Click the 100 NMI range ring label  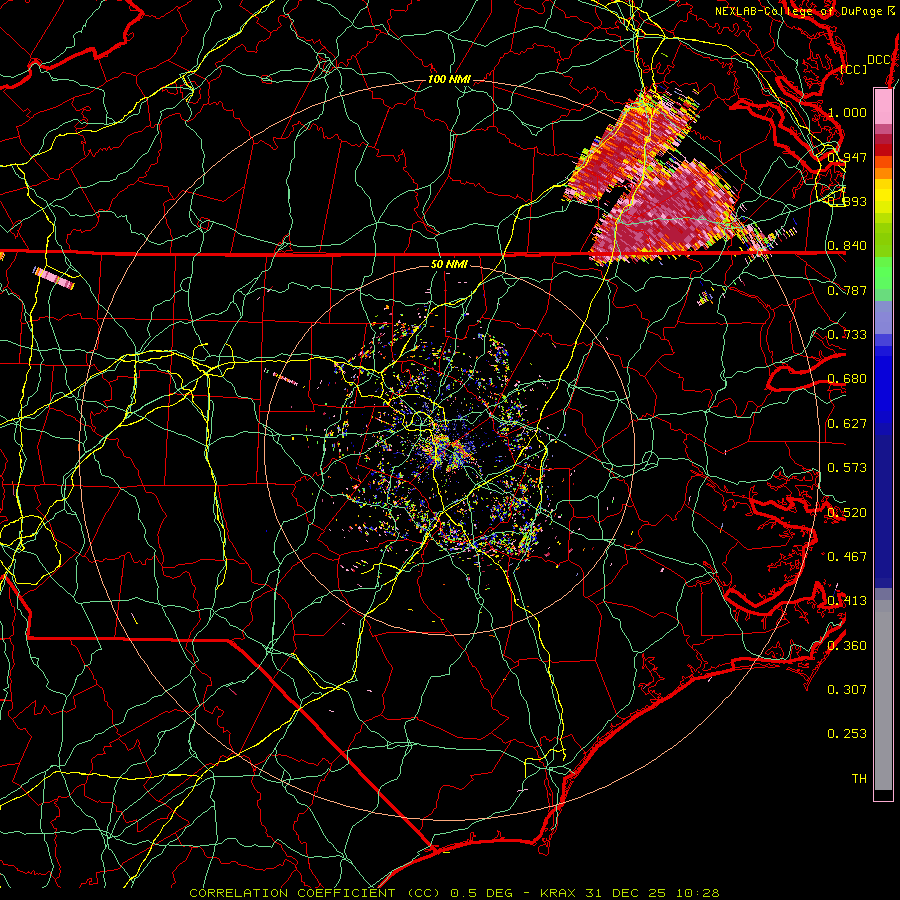[x=449, y=79]
